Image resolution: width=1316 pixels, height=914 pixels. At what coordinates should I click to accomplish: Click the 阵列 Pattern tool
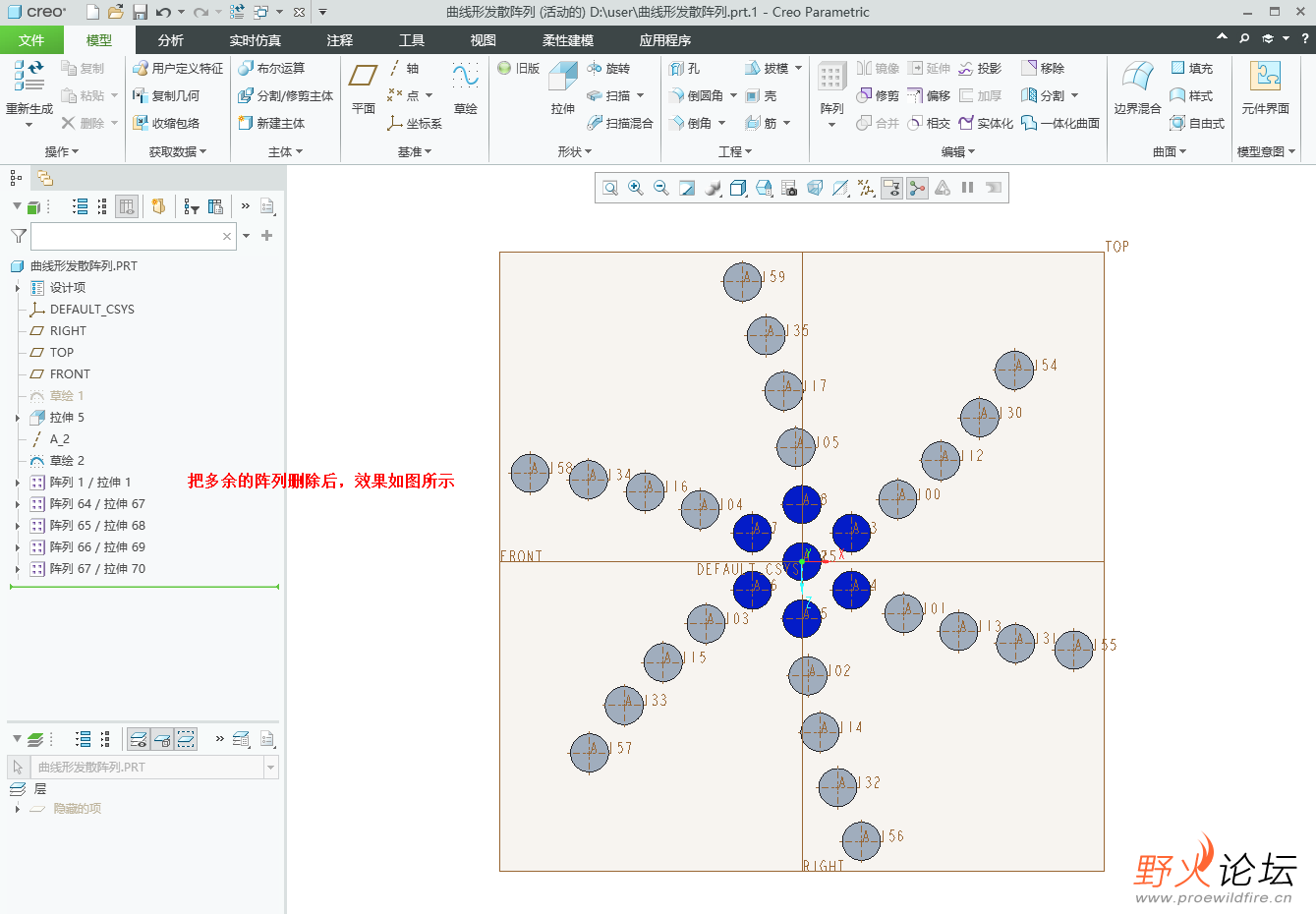tap(831, 94)
